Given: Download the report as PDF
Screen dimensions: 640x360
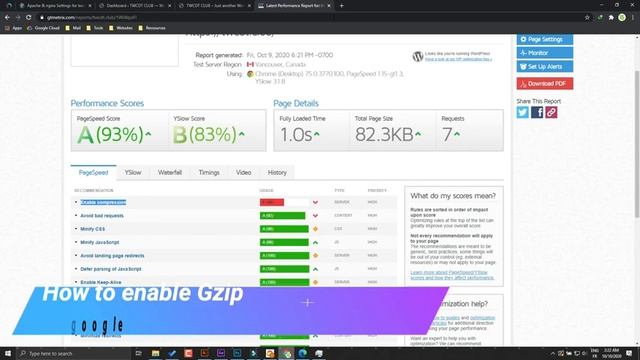Looking at the screenshot, I should [x=545, y=83].
